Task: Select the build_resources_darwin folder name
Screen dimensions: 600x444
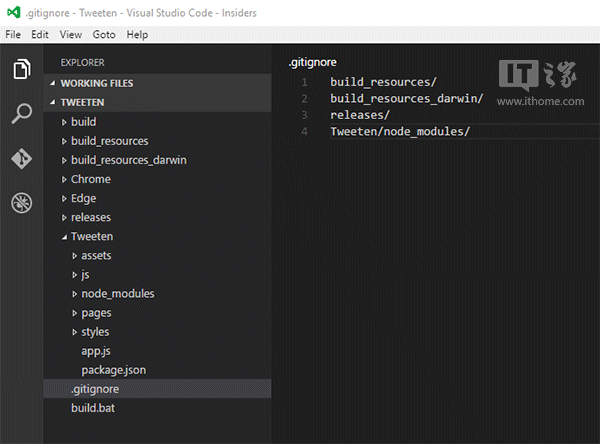Action: click(129, 160)
